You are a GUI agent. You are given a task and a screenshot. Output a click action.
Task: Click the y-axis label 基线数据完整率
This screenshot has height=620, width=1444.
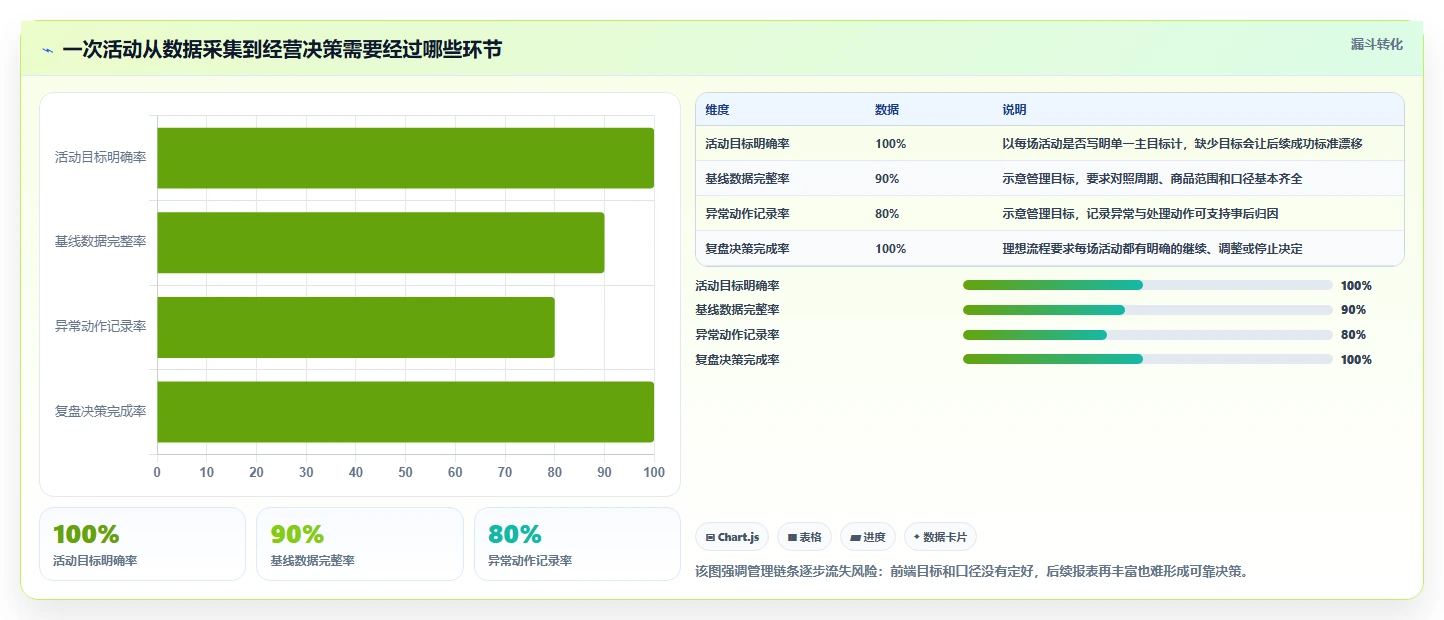(101, 242)
